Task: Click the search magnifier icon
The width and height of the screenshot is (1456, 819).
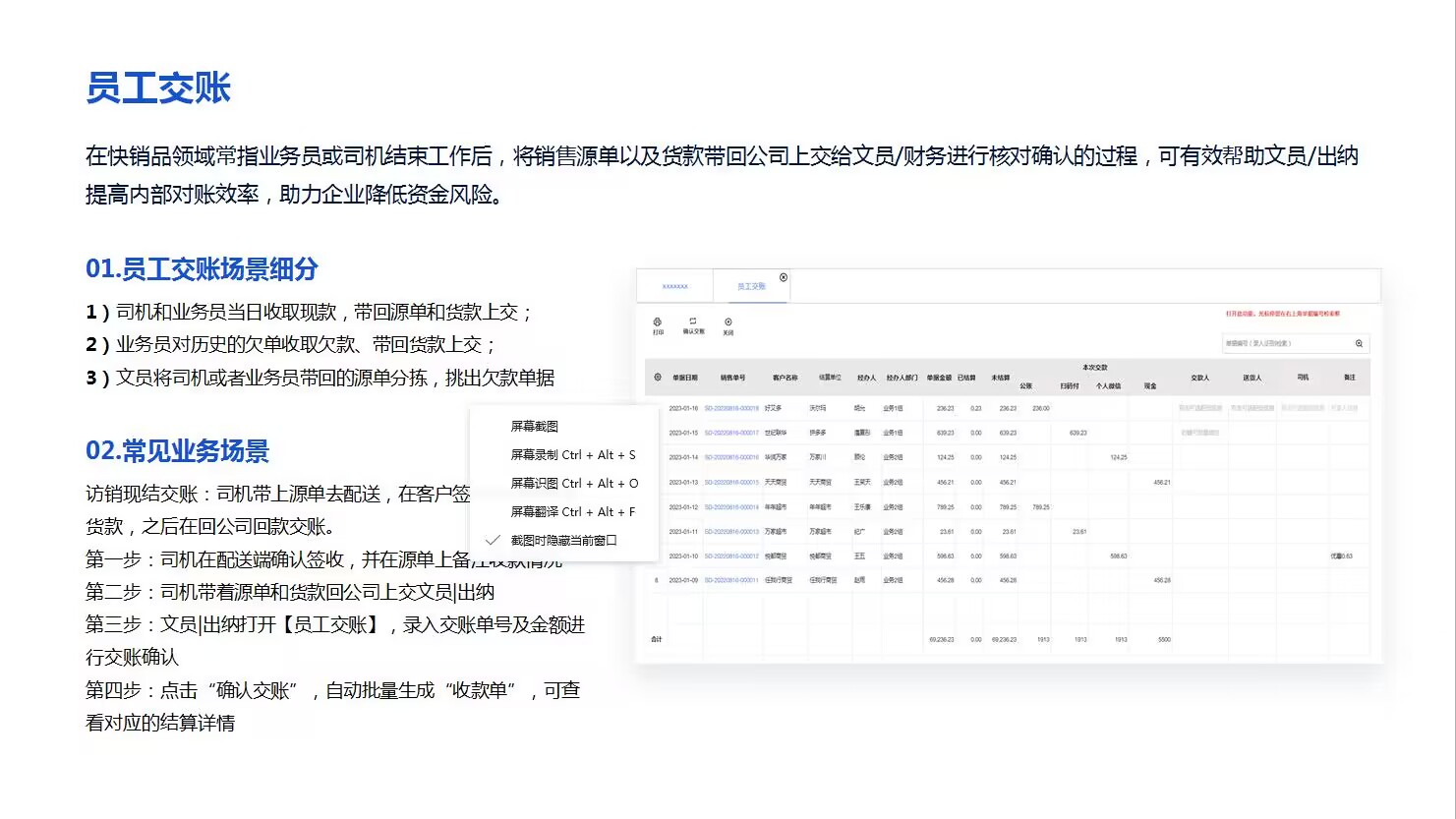Action: point(1359,344)
